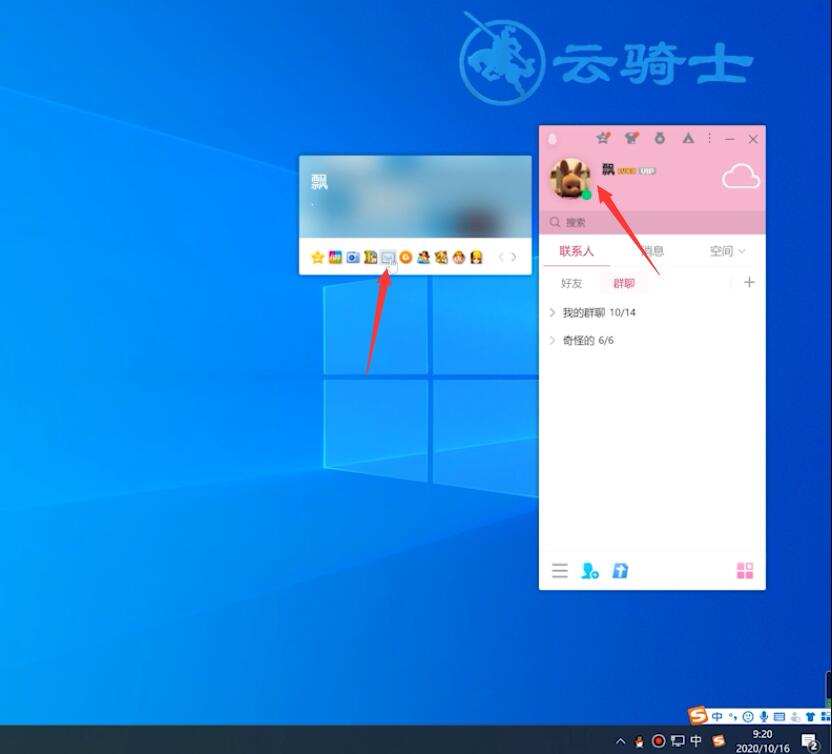Show hidden tray icons with taskbar chevron
Viewport: 832px width, 754px height.
[620, 741]
